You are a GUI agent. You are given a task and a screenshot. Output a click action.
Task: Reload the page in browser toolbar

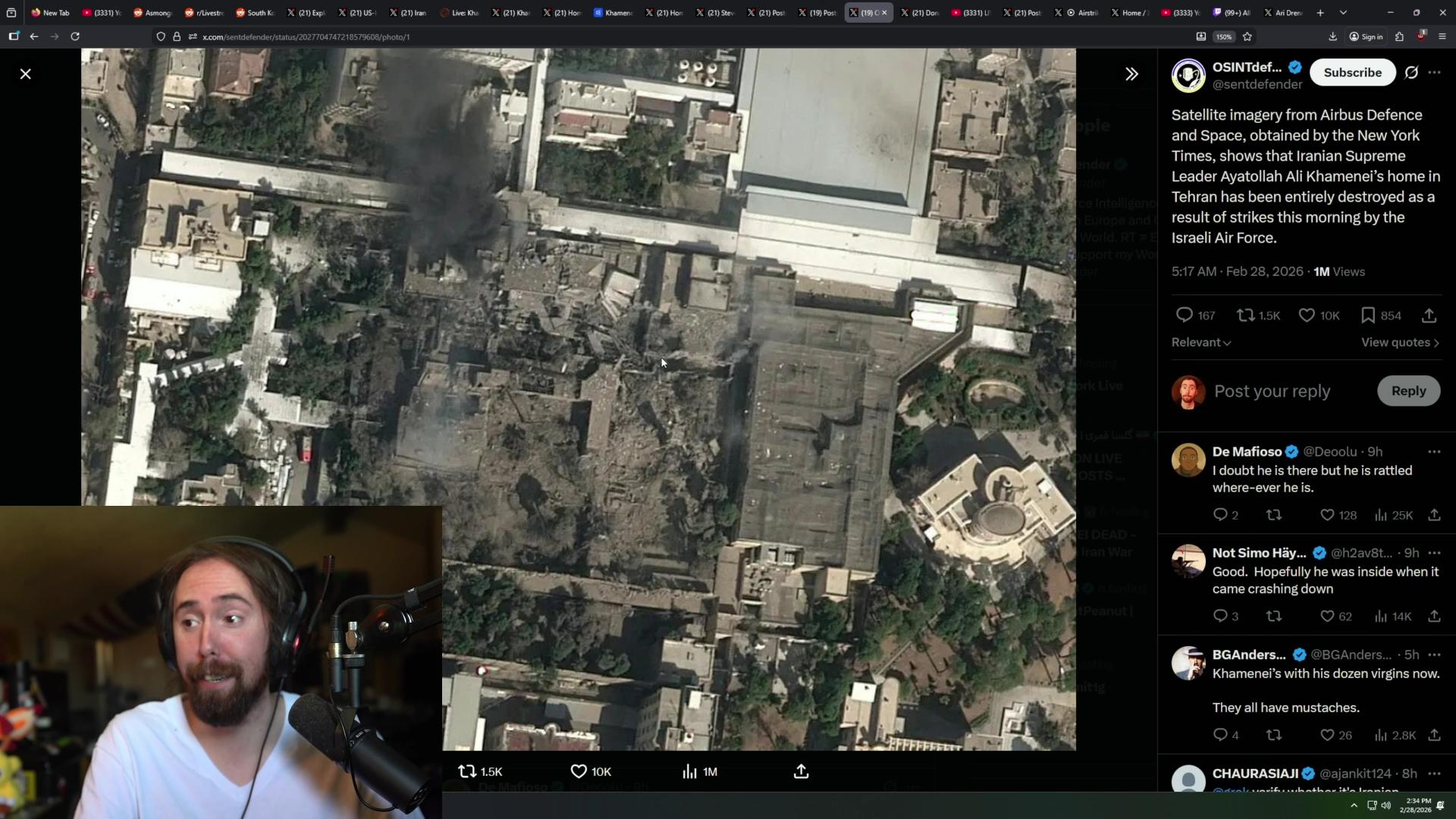pos(75,36)
